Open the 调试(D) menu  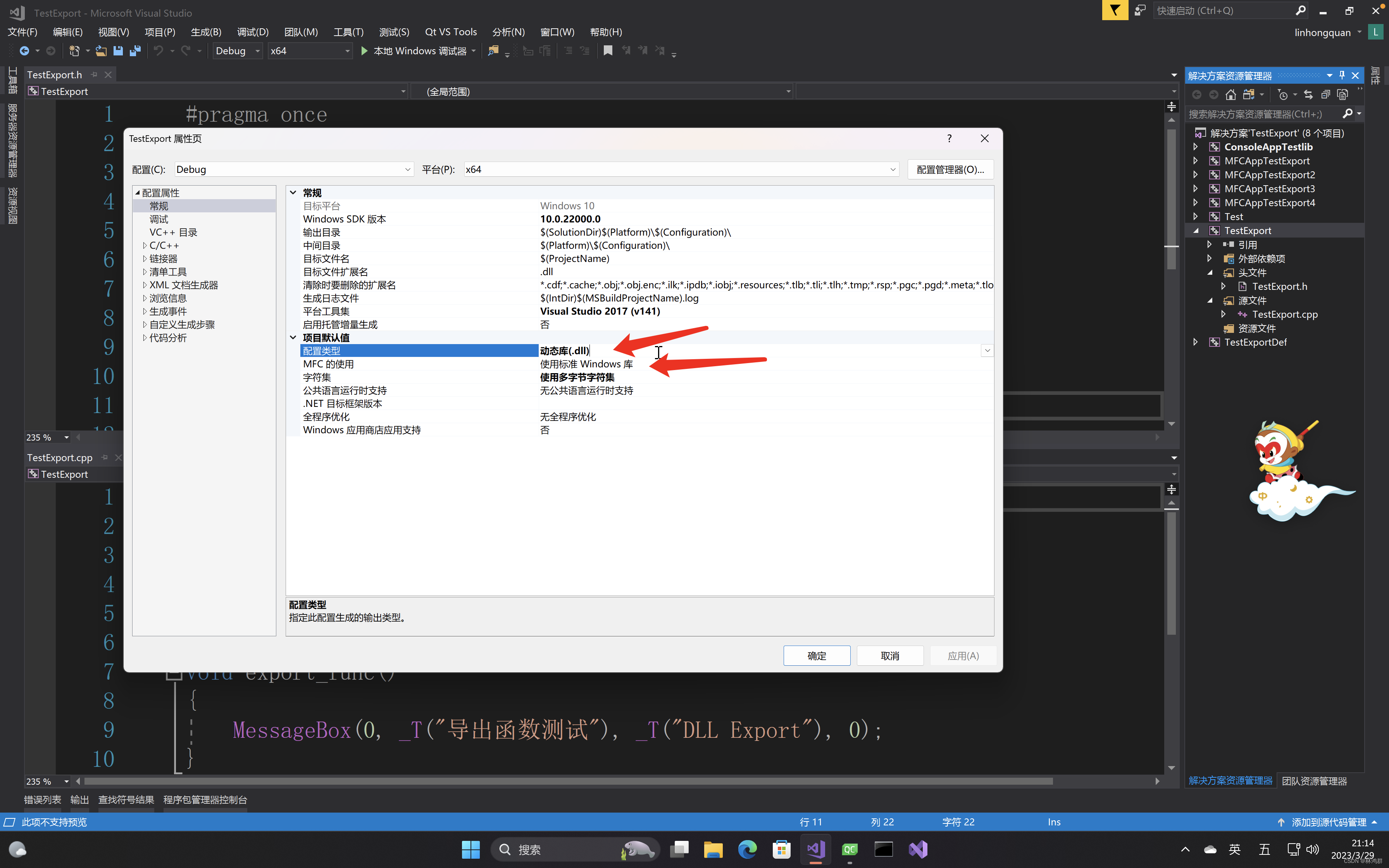[x=253, y=32]
